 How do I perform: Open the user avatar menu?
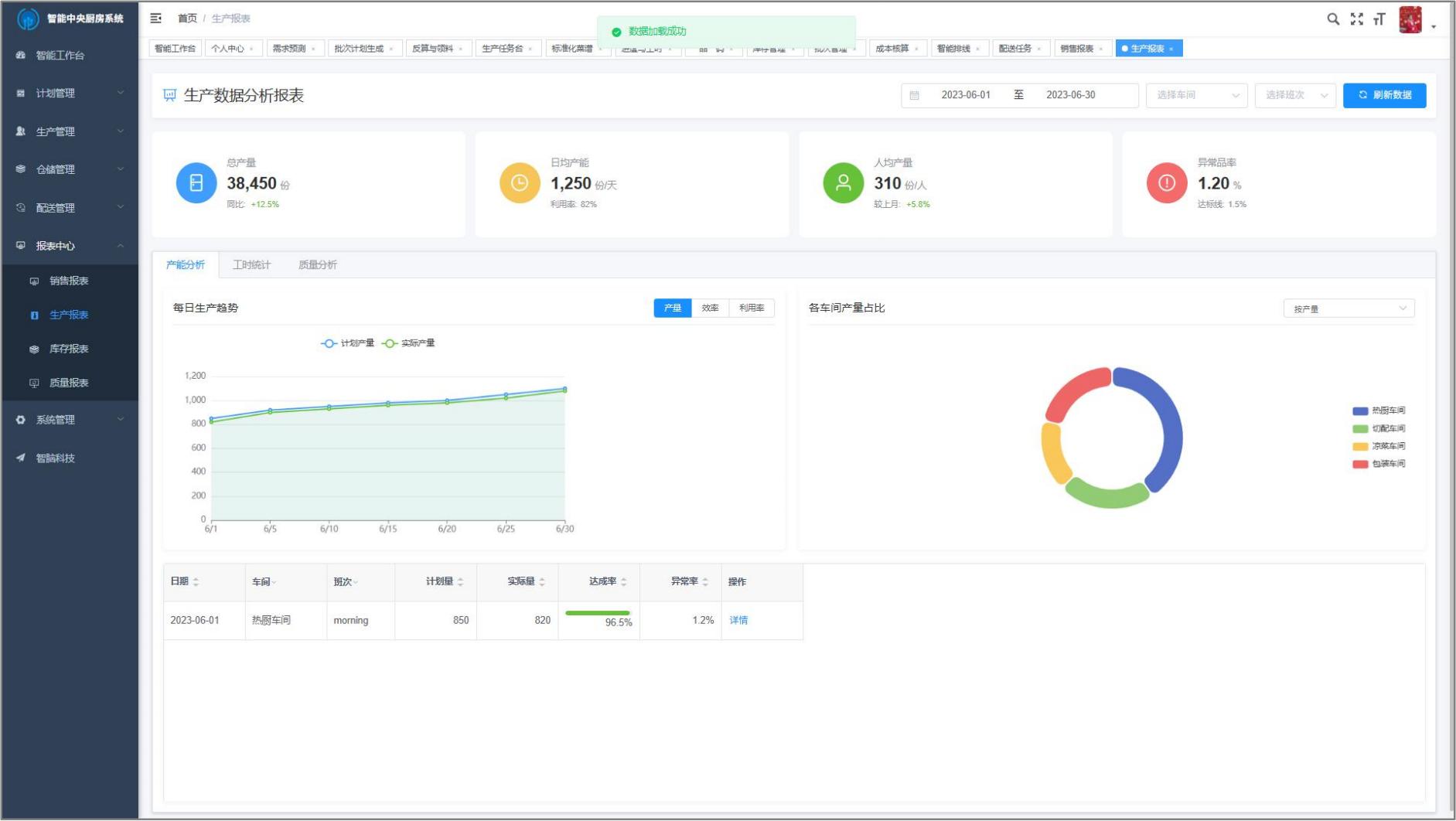coord(1410,20)
